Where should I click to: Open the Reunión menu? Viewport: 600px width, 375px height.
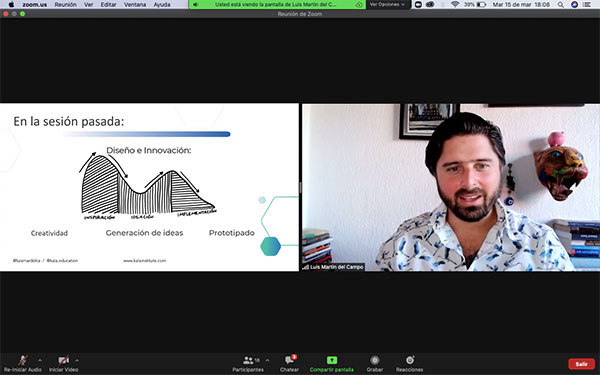(x=65, y=5)
